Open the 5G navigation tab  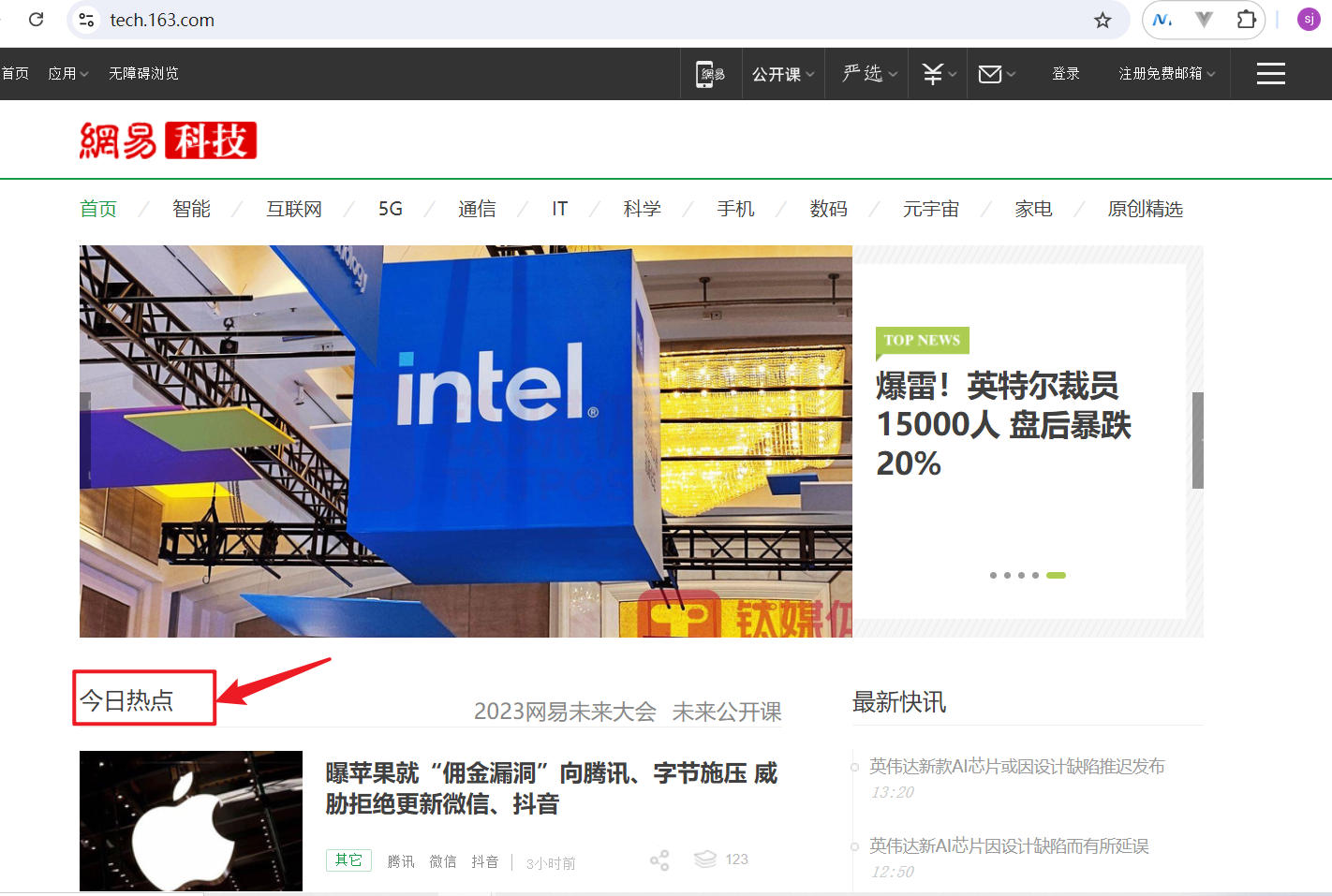point(391,209)
